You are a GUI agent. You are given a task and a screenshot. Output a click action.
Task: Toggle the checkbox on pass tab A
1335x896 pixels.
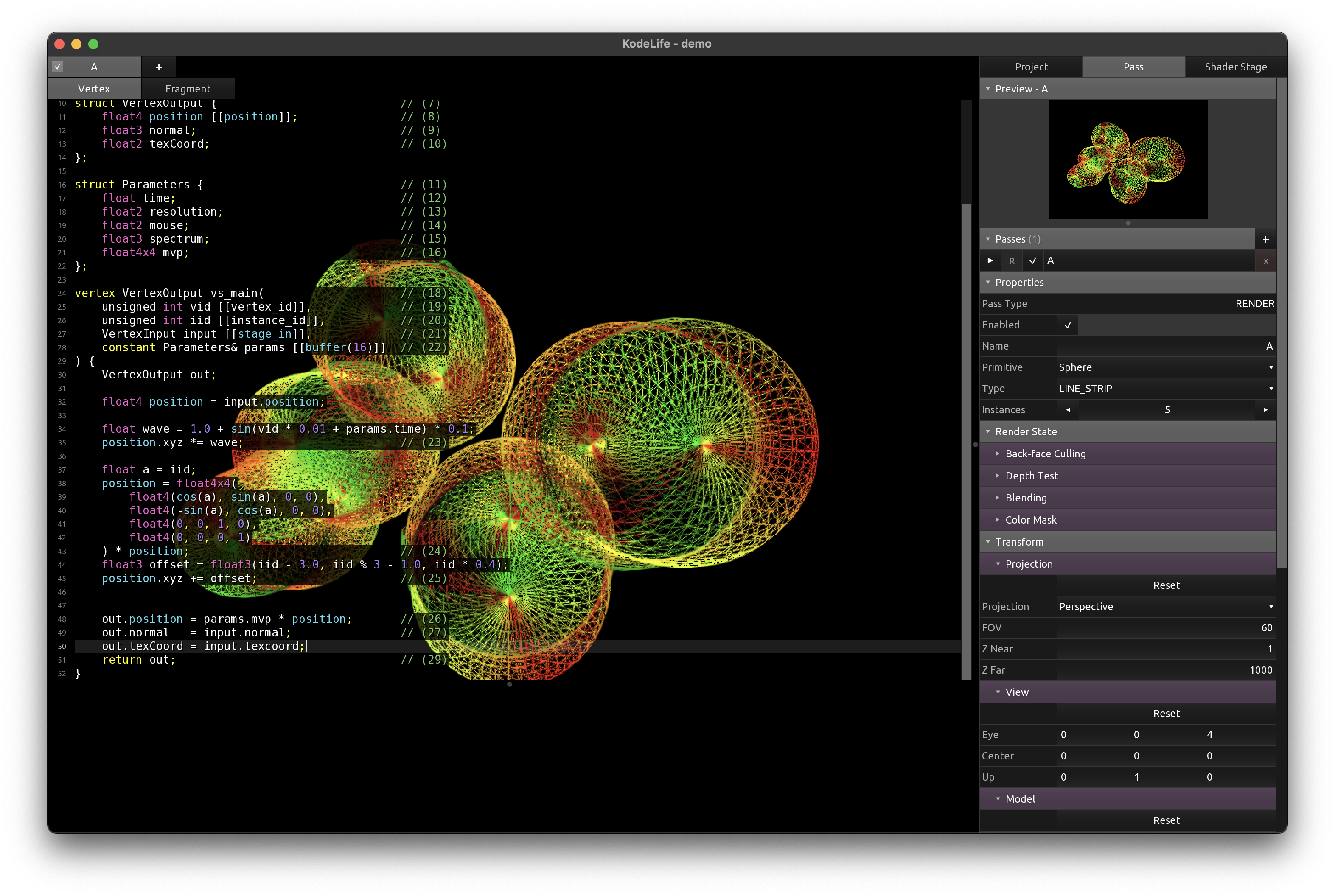click(x=57, y=67)
